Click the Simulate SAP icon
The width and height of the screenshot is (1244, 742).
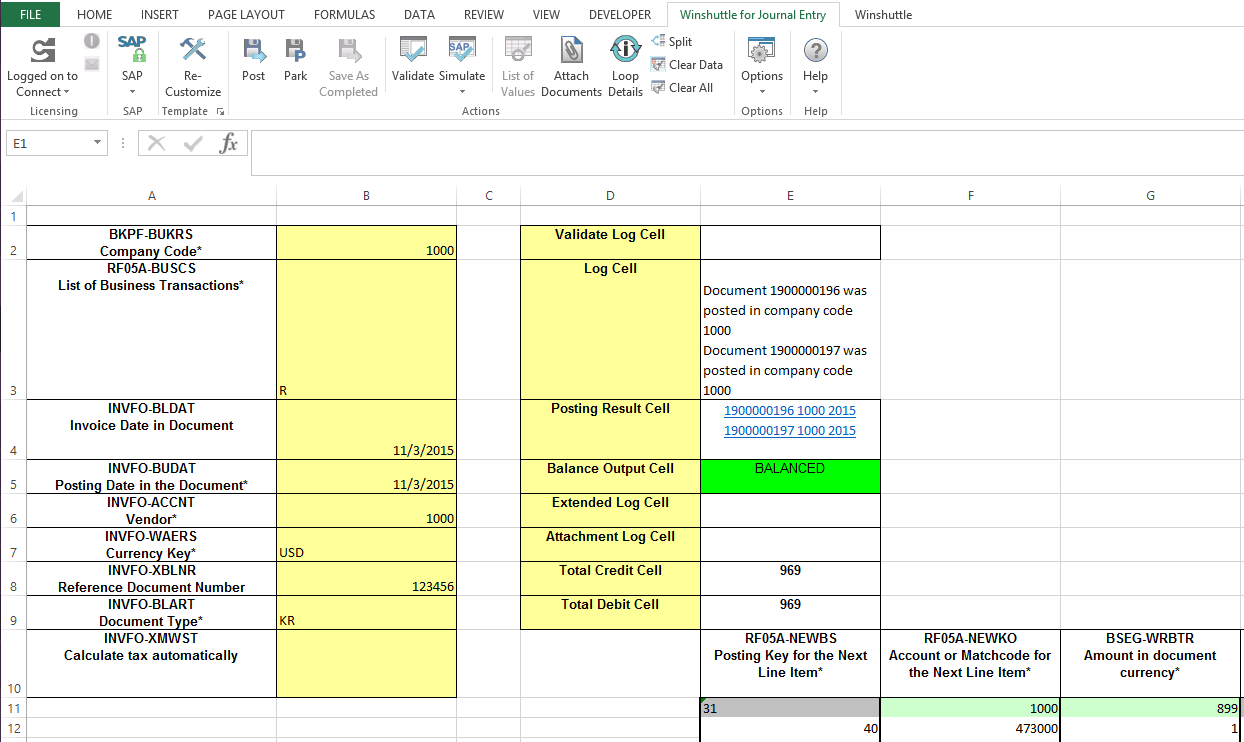(x=462, y=49)
